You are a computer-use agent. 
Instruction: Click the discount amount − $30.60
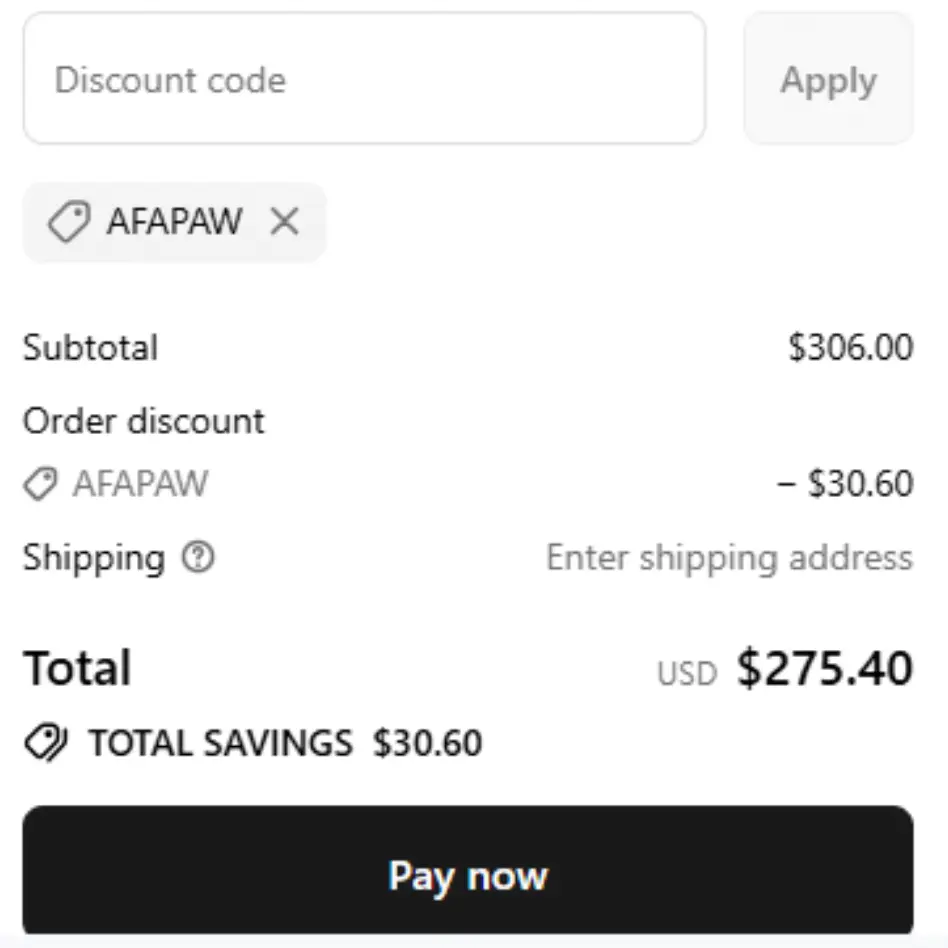coord(845,484)
